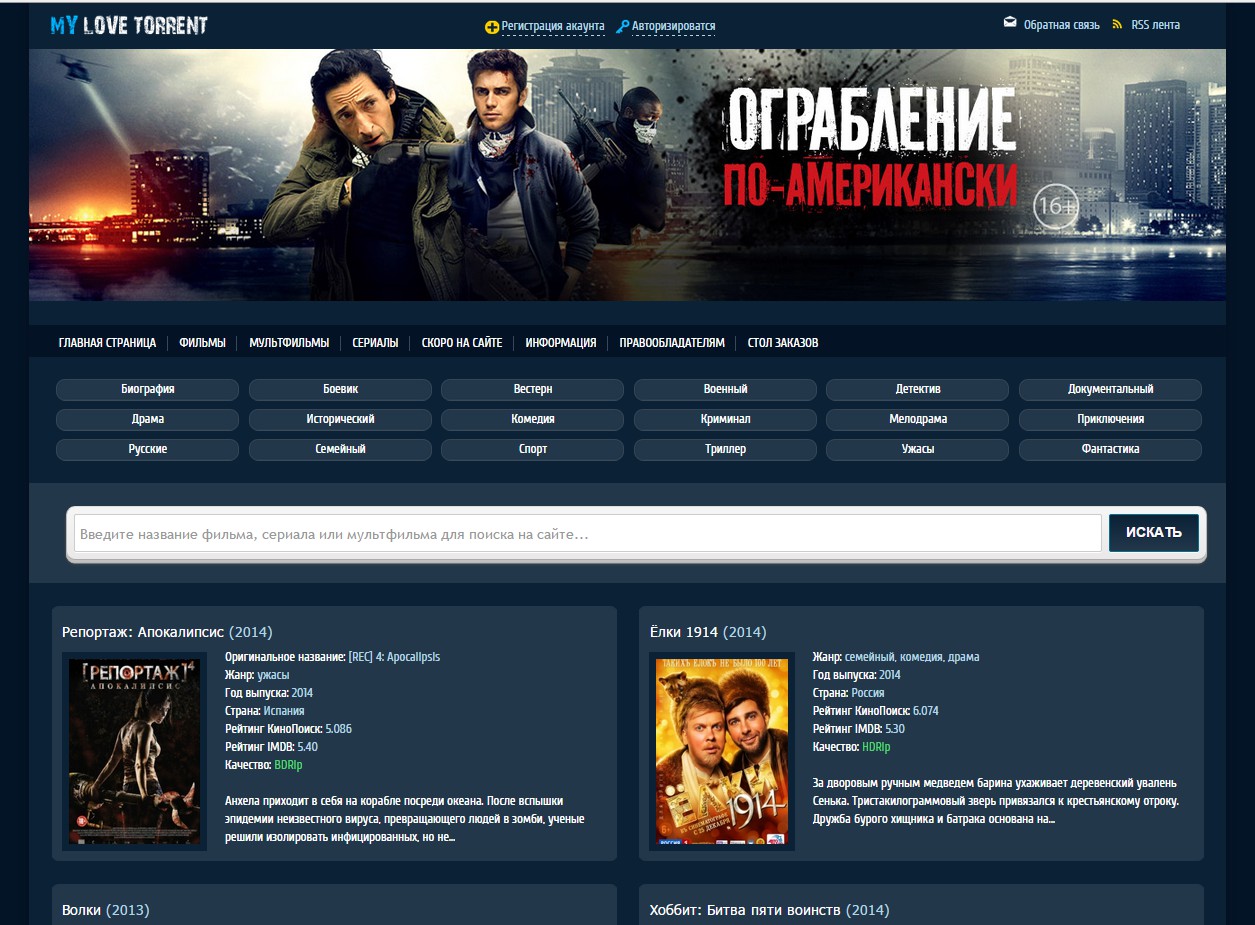Select the Спорт genre button
The image size is (1255, 925).
click(533, 449)
